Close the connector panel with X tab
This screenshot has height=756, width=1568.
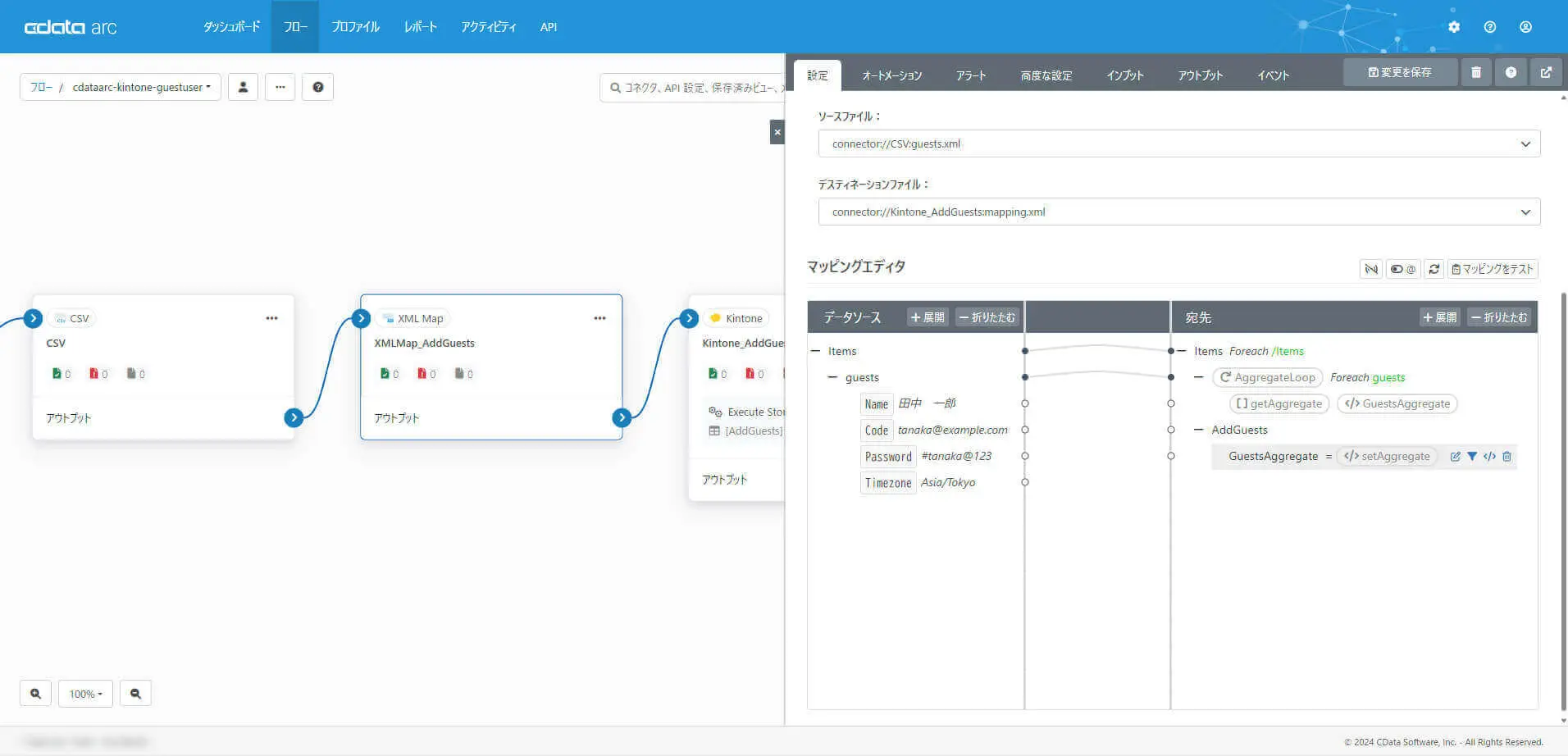click(x=777, y=132)
